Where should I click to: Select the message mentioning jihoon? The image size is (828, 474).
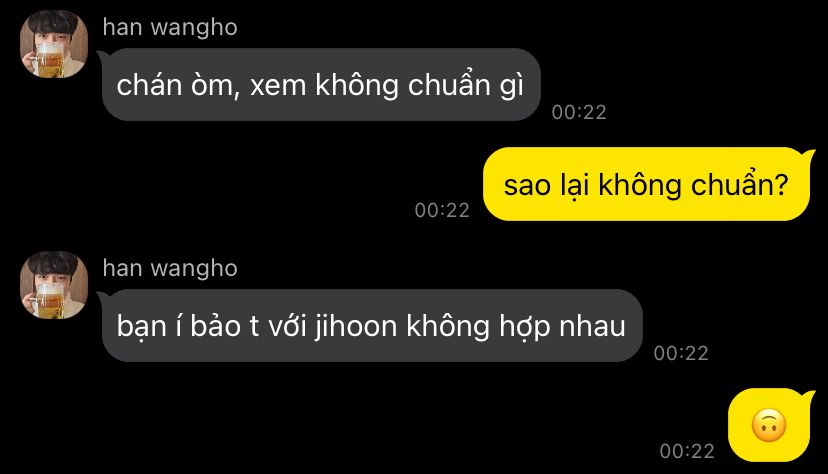point(371,325)
